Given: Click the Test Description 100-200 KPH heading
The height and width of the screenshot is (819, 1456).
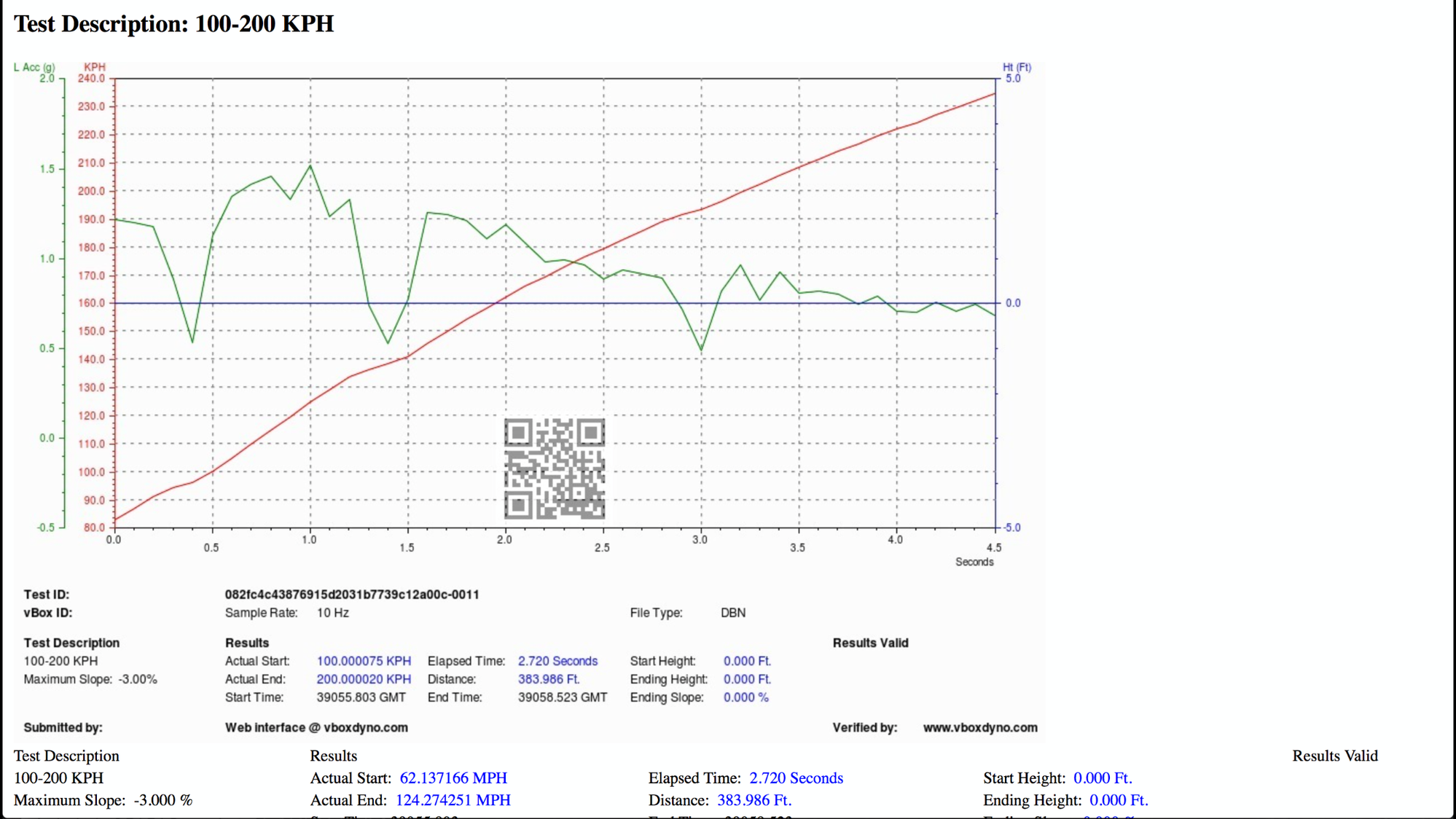Looking at the screenshot, I should pyautogui.click(x=173, y=24).
